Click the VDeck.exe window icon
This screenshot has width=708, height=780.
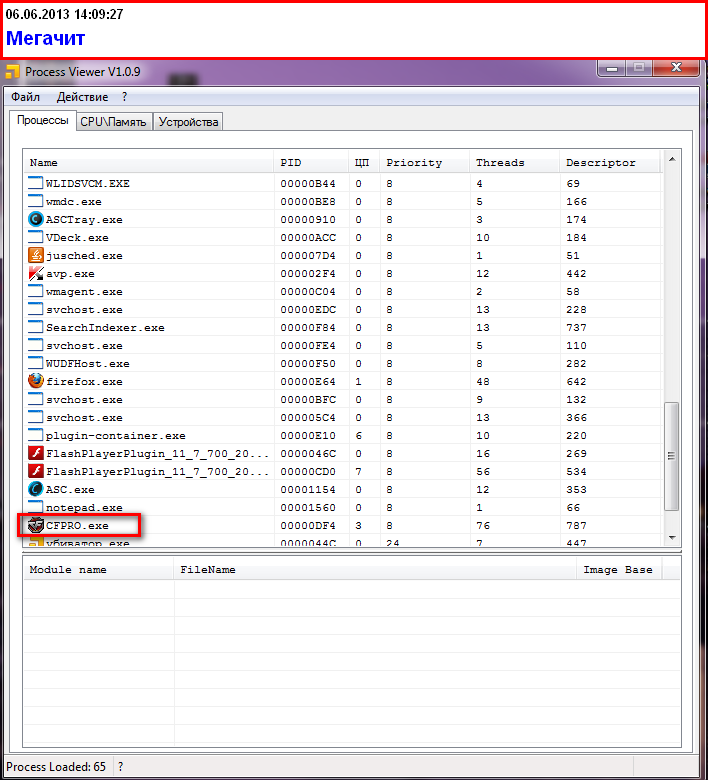pyautogui.click(x=35, y=237)
